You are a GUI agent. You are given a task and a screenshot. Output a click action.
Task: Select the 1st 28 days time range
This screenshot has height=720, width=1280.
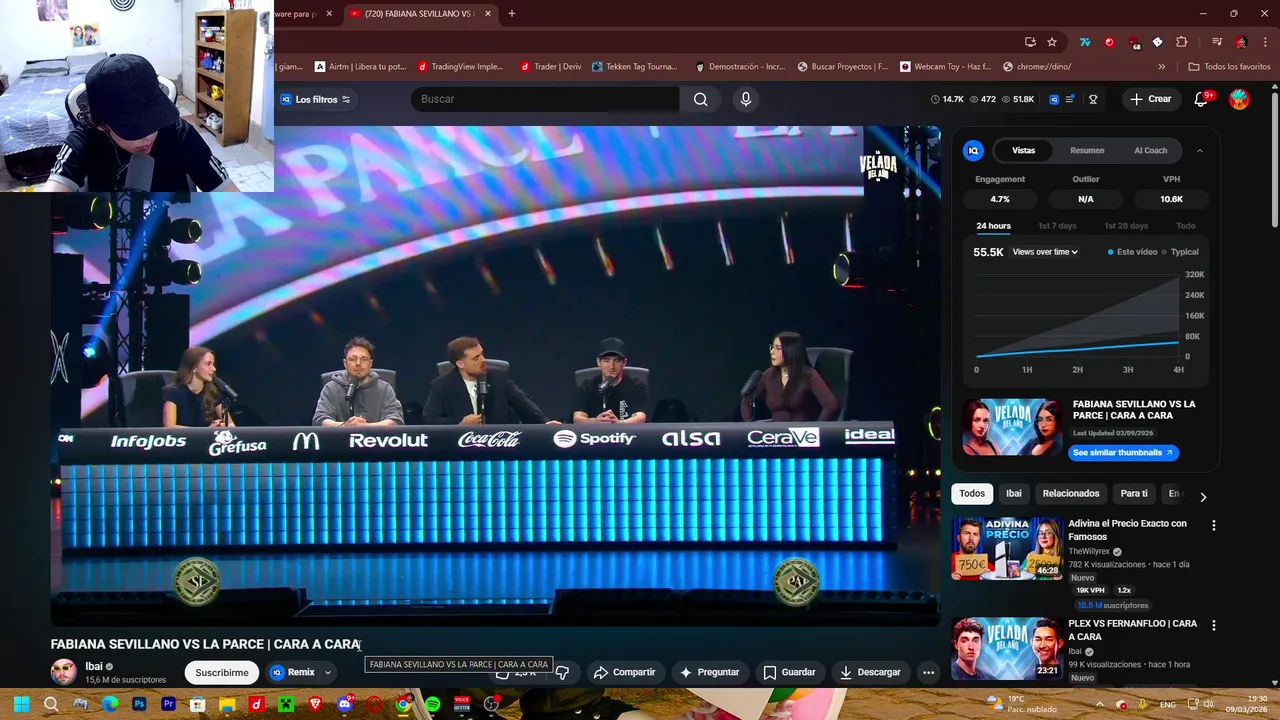point(1126,226)
